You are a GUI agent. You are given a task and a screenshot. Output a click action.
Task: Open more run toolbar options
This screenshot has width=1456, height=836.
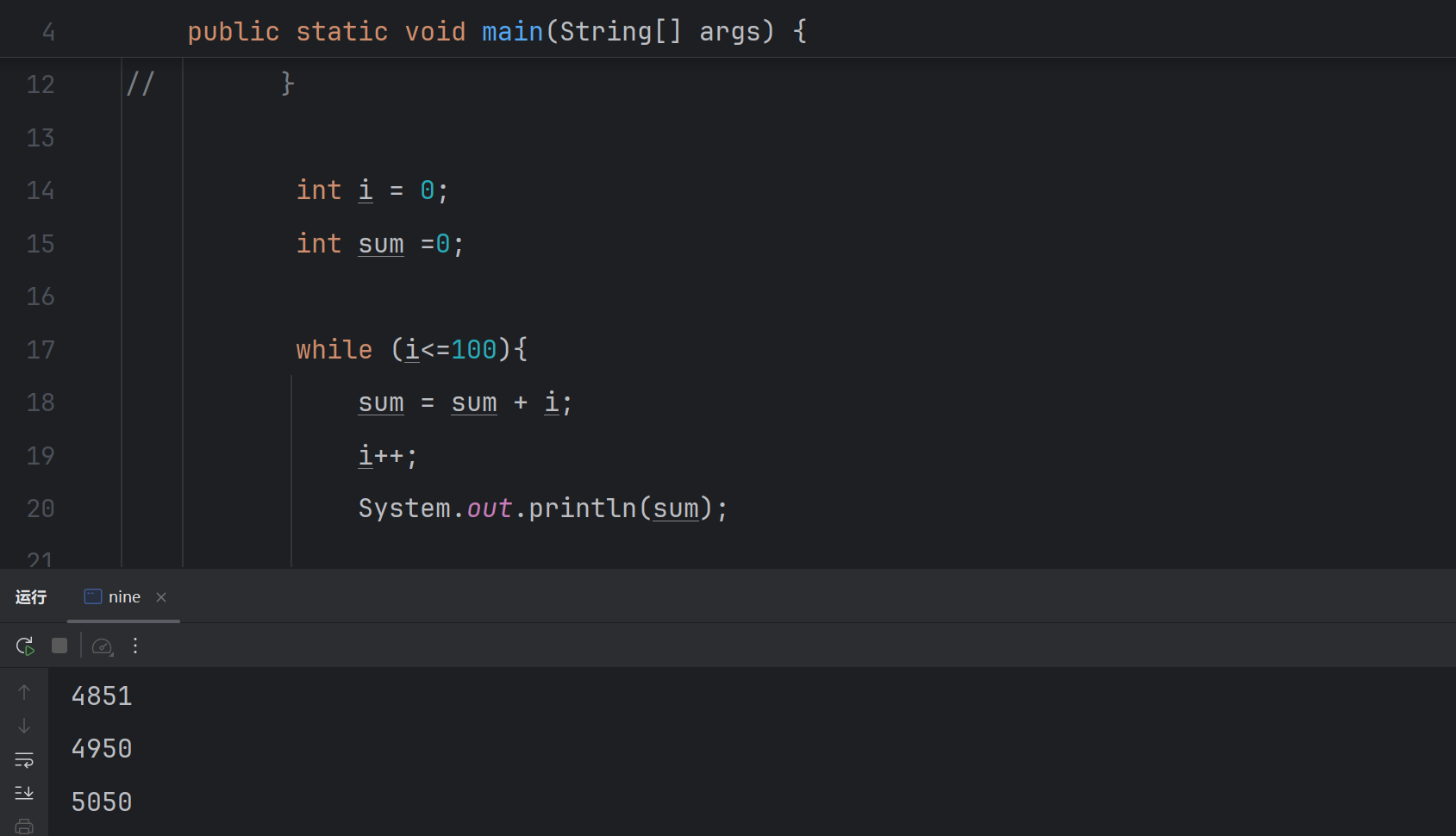pos(135,646)
